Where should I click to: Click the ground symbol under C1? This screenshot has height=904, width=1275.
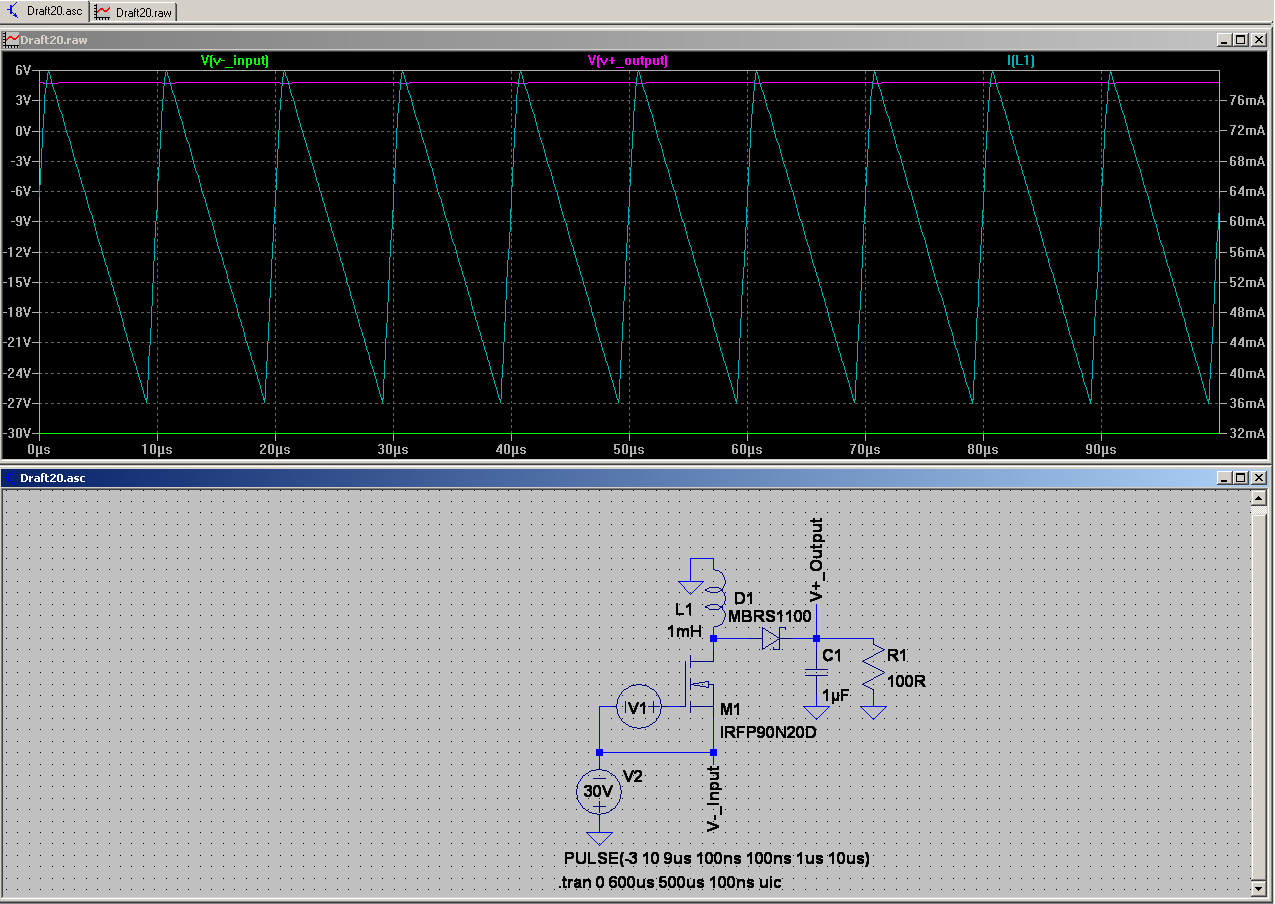(817, 712)
